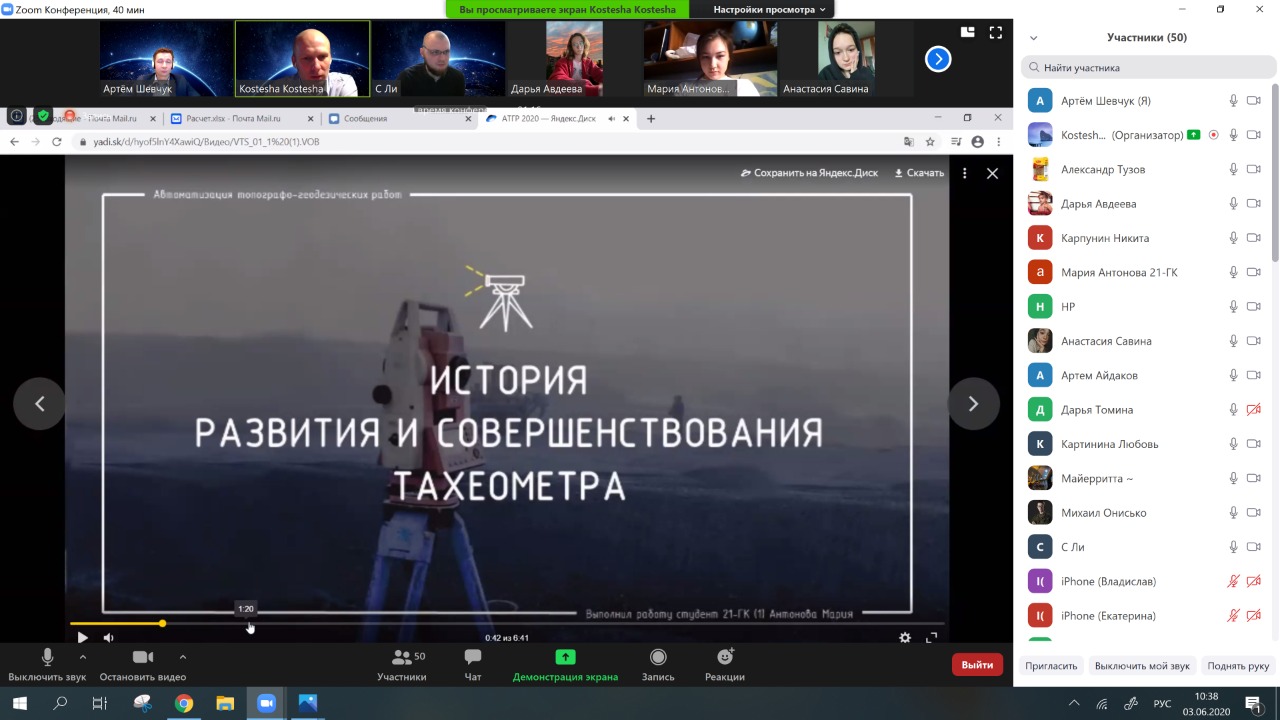1280x720 pixels.
Task: Show hidden tray icons chevron
Action: point(1075,703)
